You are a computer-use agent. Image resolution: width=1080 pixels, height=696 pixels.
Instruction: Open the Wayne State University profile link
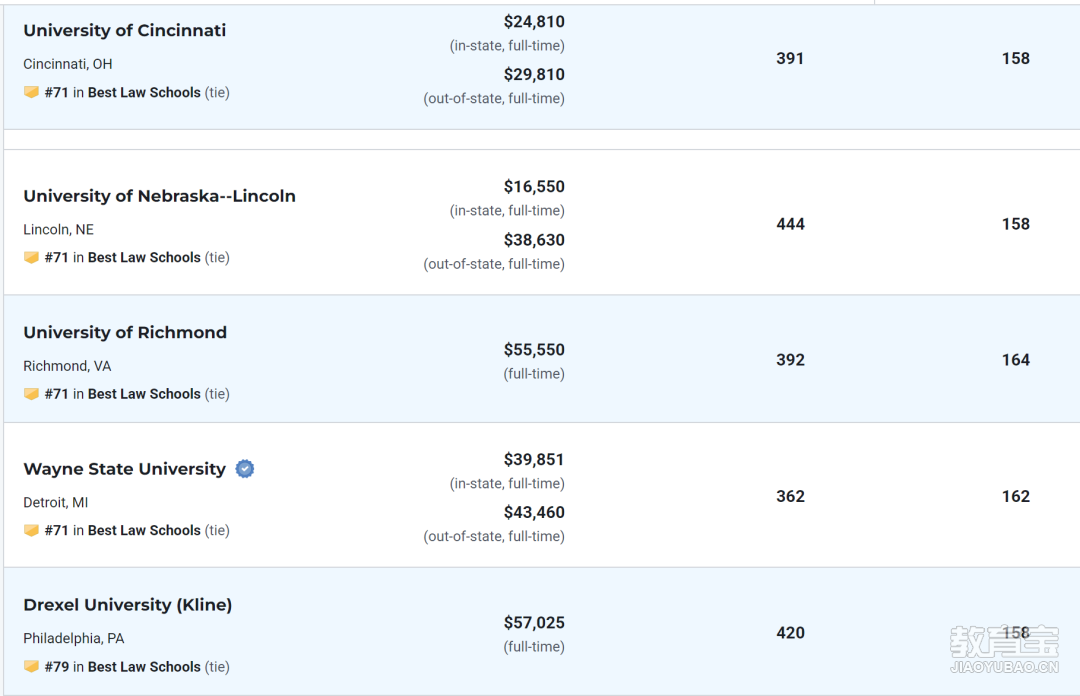tap(125, 469)
